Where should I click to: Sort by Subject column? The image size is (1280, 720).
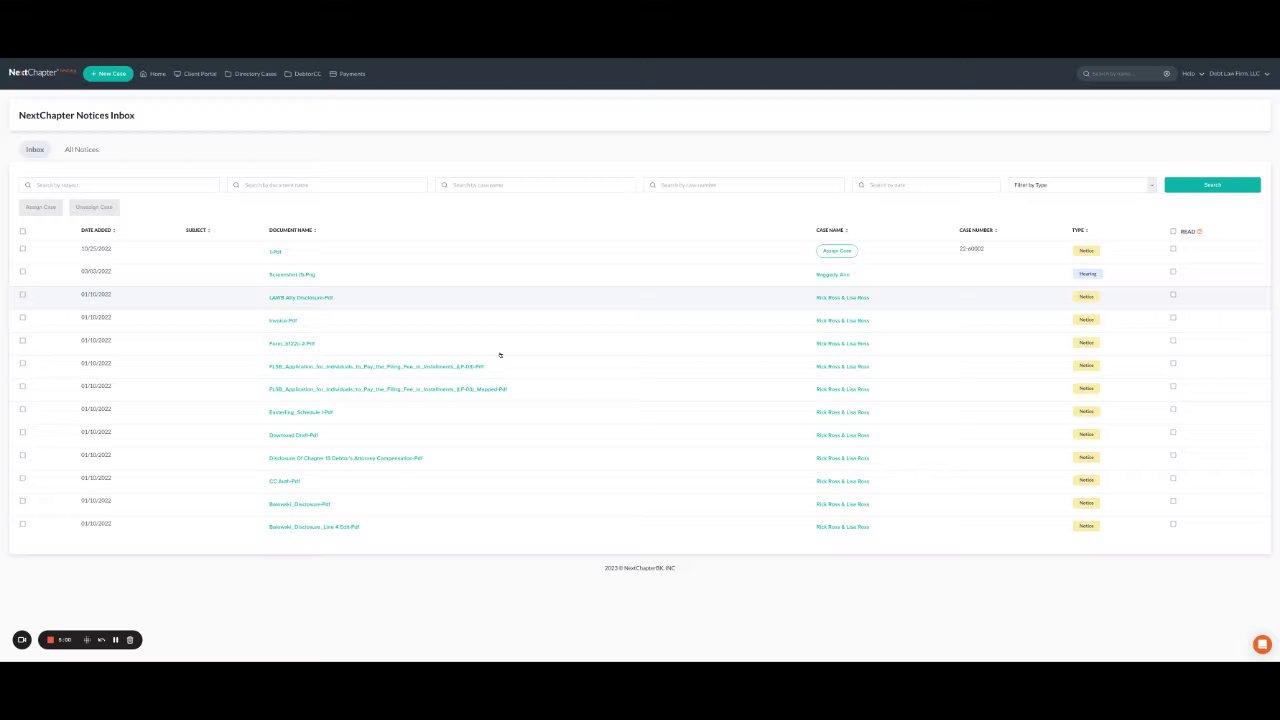(198, 230)
